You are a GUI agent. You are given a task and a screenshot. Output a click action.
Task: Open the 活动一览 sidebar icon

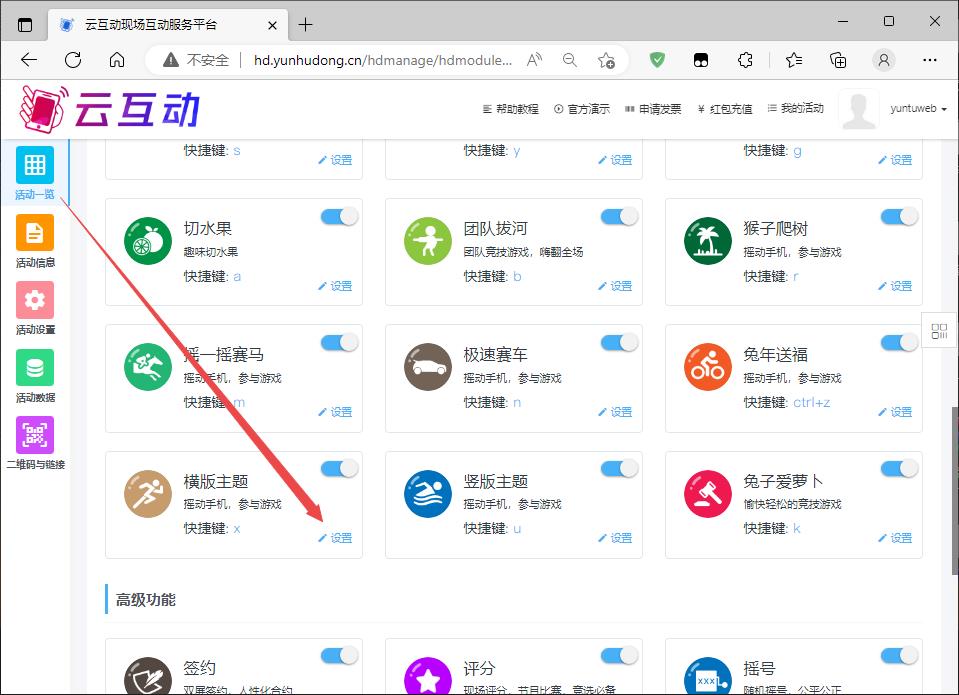(x=35, y=165)
